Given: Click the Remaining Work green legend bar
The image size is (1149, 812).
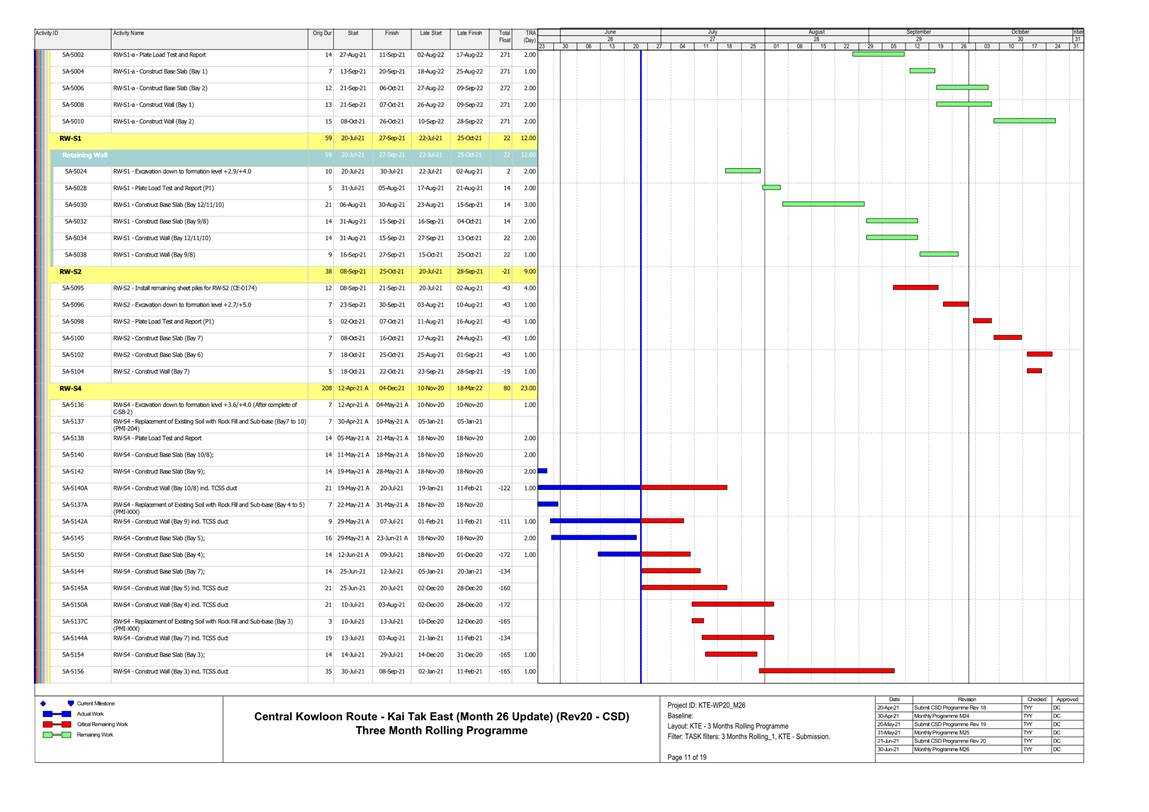Looking at the screenshot, I should point(54,735).
